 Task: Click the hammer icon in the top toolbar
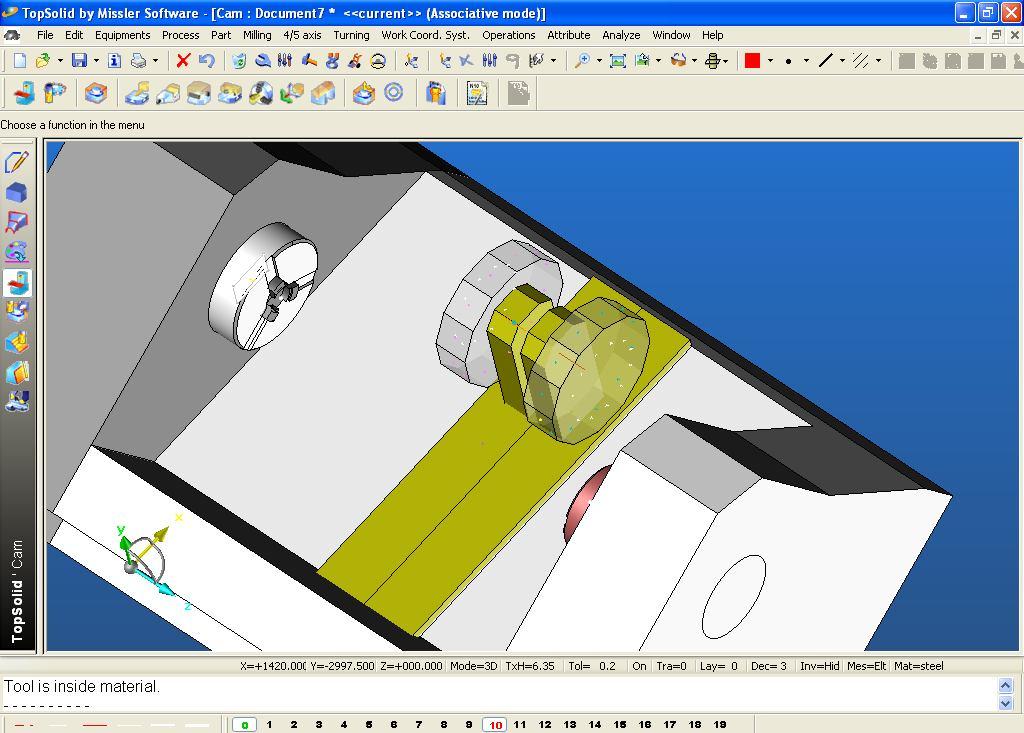point(309,61)
